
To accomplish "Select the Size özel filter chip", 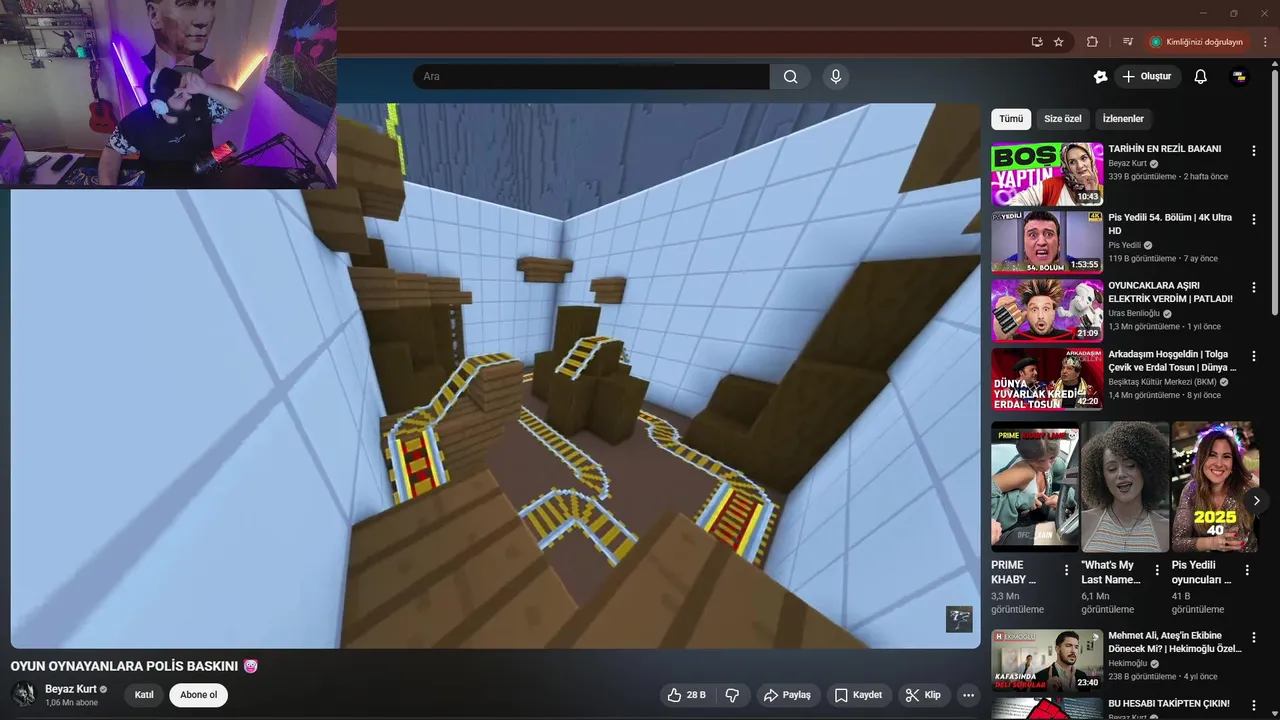I will point(1063,119).
